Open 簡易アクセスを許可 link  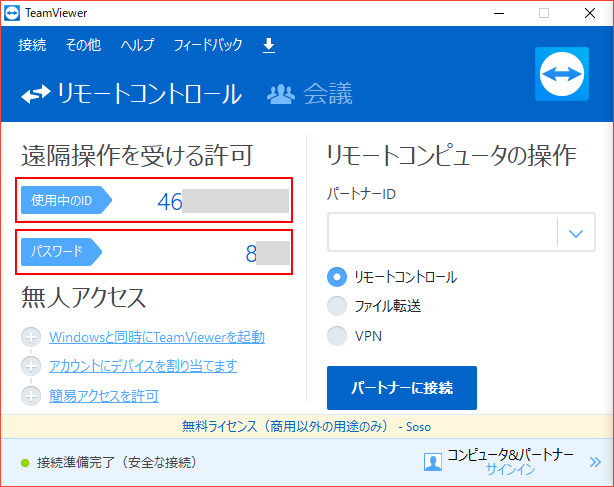pyautogui.click(x=104, y=396)
